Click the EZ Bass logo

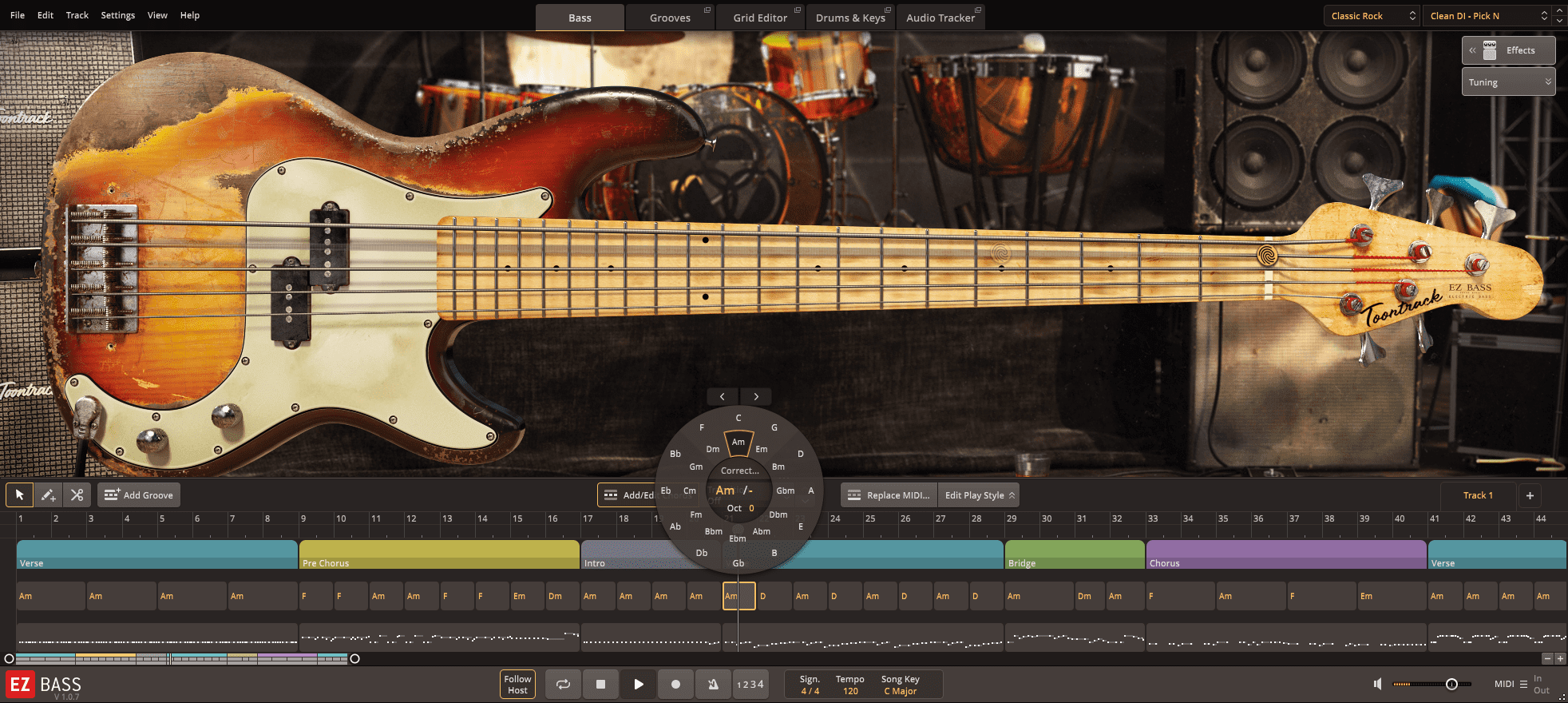(x=44, y=685)
